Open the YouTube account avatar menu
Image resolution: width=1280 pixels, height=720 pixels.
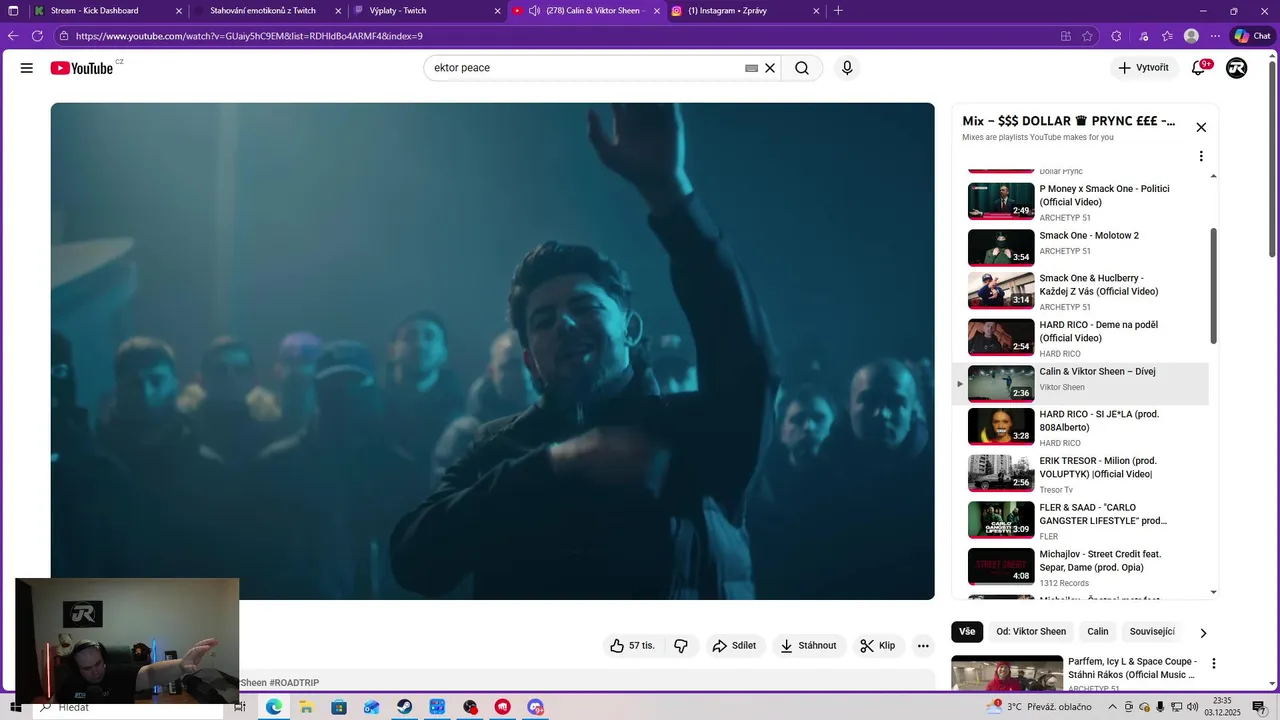click(x=1237, y=68)
